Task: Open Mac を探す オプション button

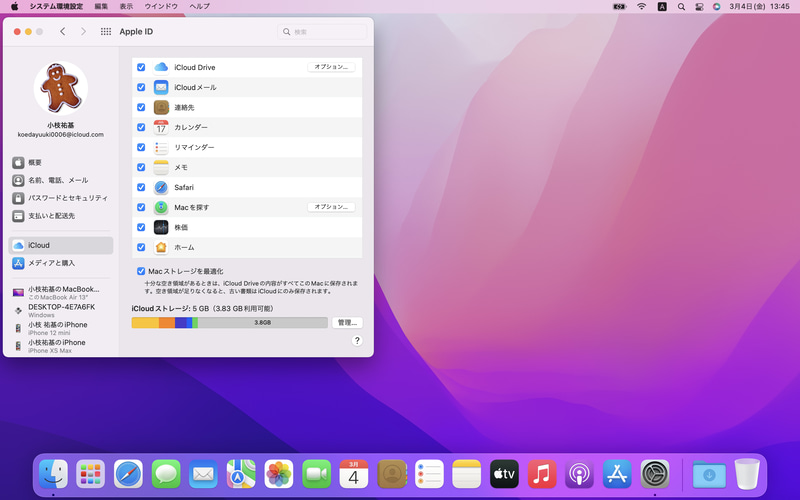Action: (x=331, y=207)
